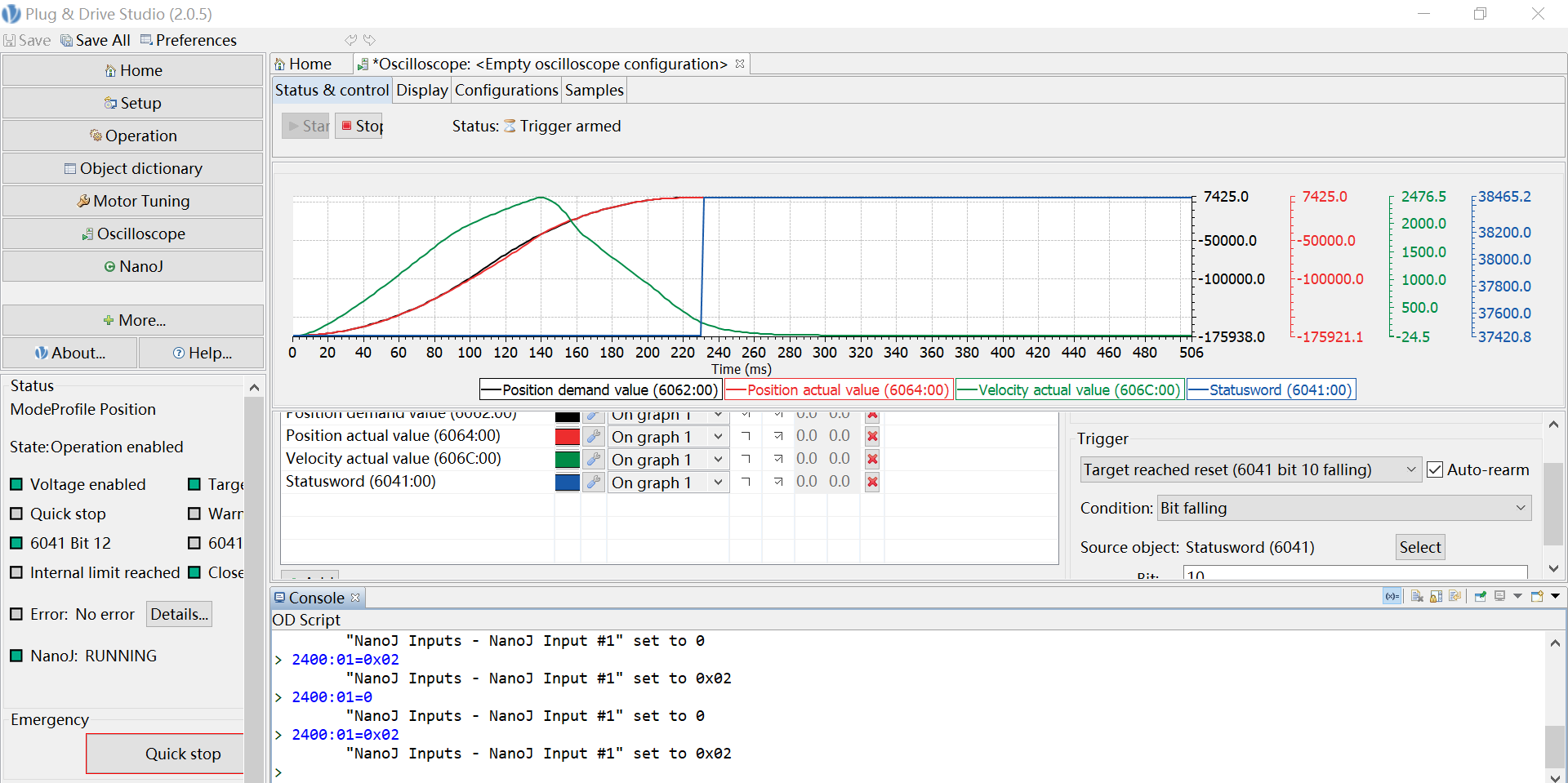Click the Select button for source object
Viewport: 1568px width, 783px height.
coord(1419,548)
